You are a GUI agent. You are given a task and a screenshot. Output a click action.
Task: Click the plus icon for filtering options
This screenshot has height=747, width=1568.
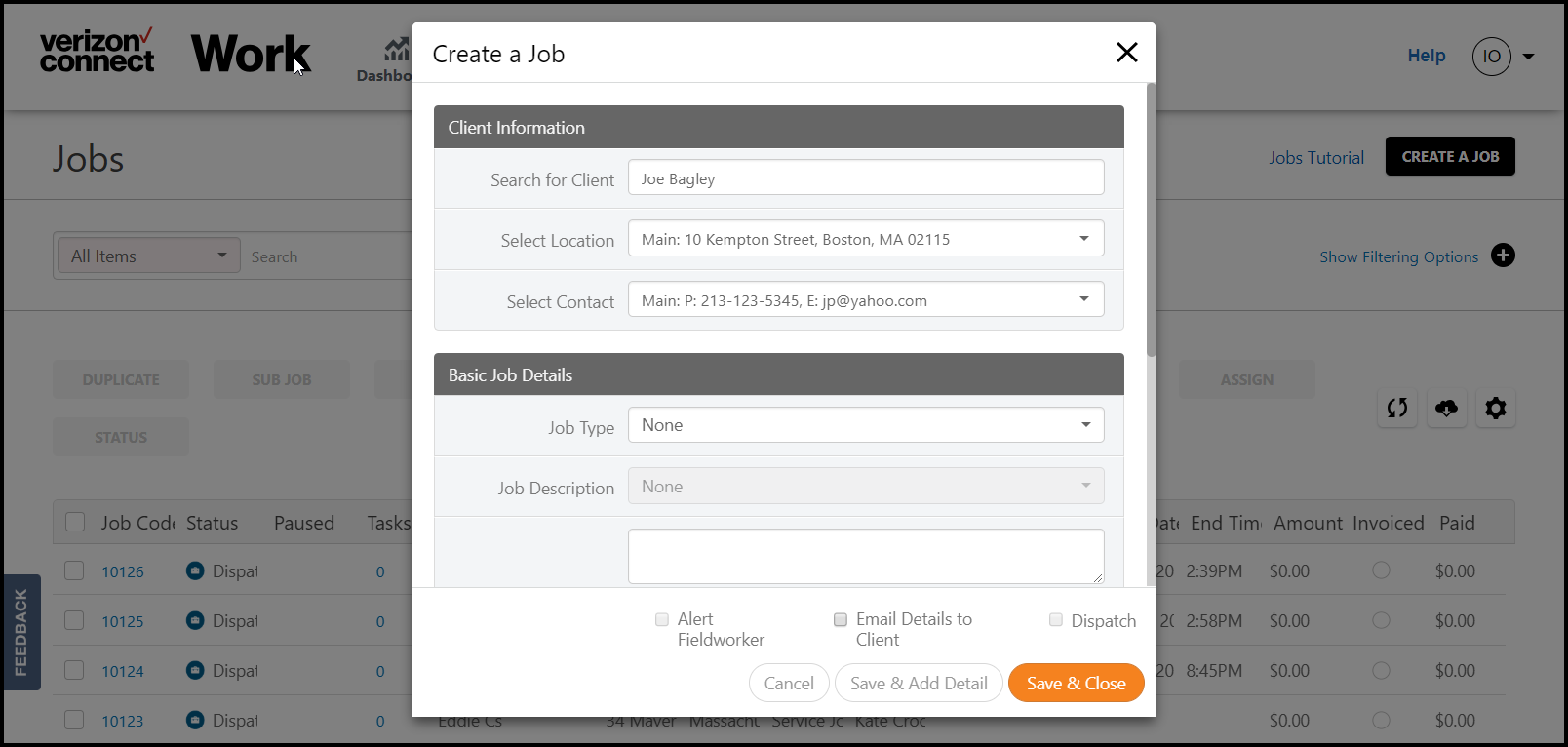tap(1503, 256)
